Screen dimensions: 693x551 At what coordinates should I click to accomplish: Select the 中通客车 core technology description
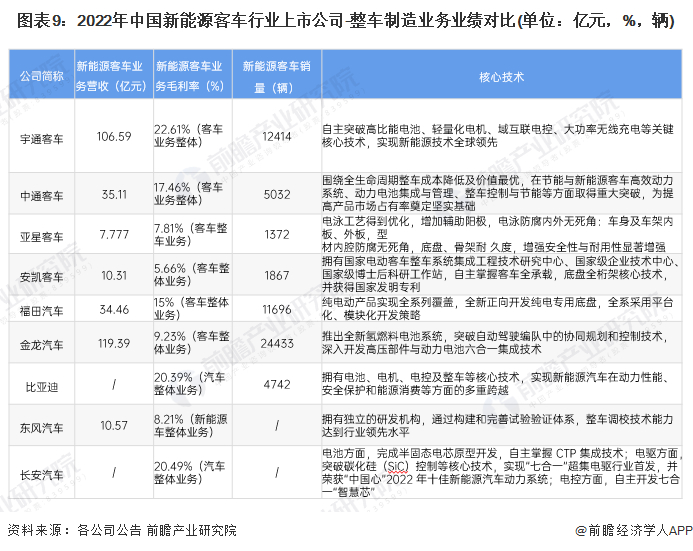[x=498, y=193]
